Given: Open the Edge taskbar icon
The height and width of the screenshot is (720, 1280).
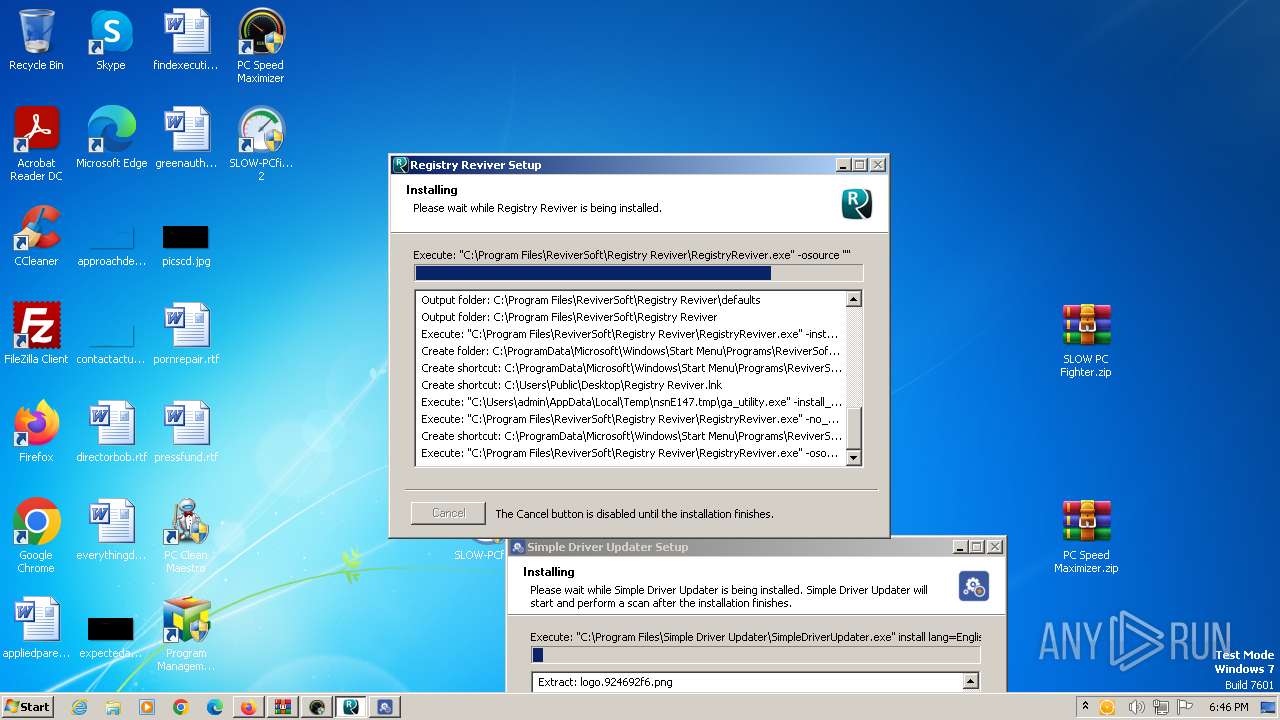Looking at the screenshot, I should (215, 707).
